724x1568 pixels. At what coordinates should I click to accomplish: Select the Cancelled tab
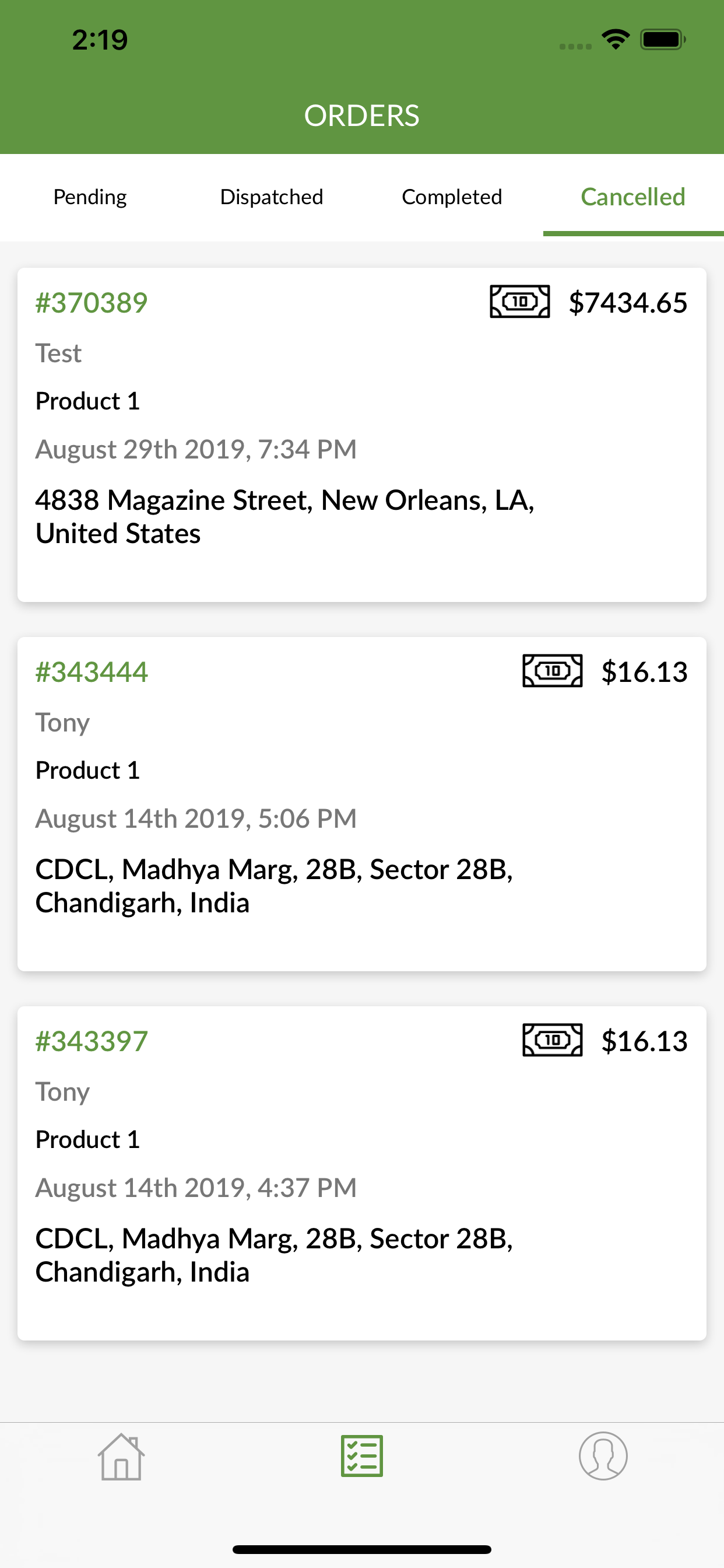633,197
